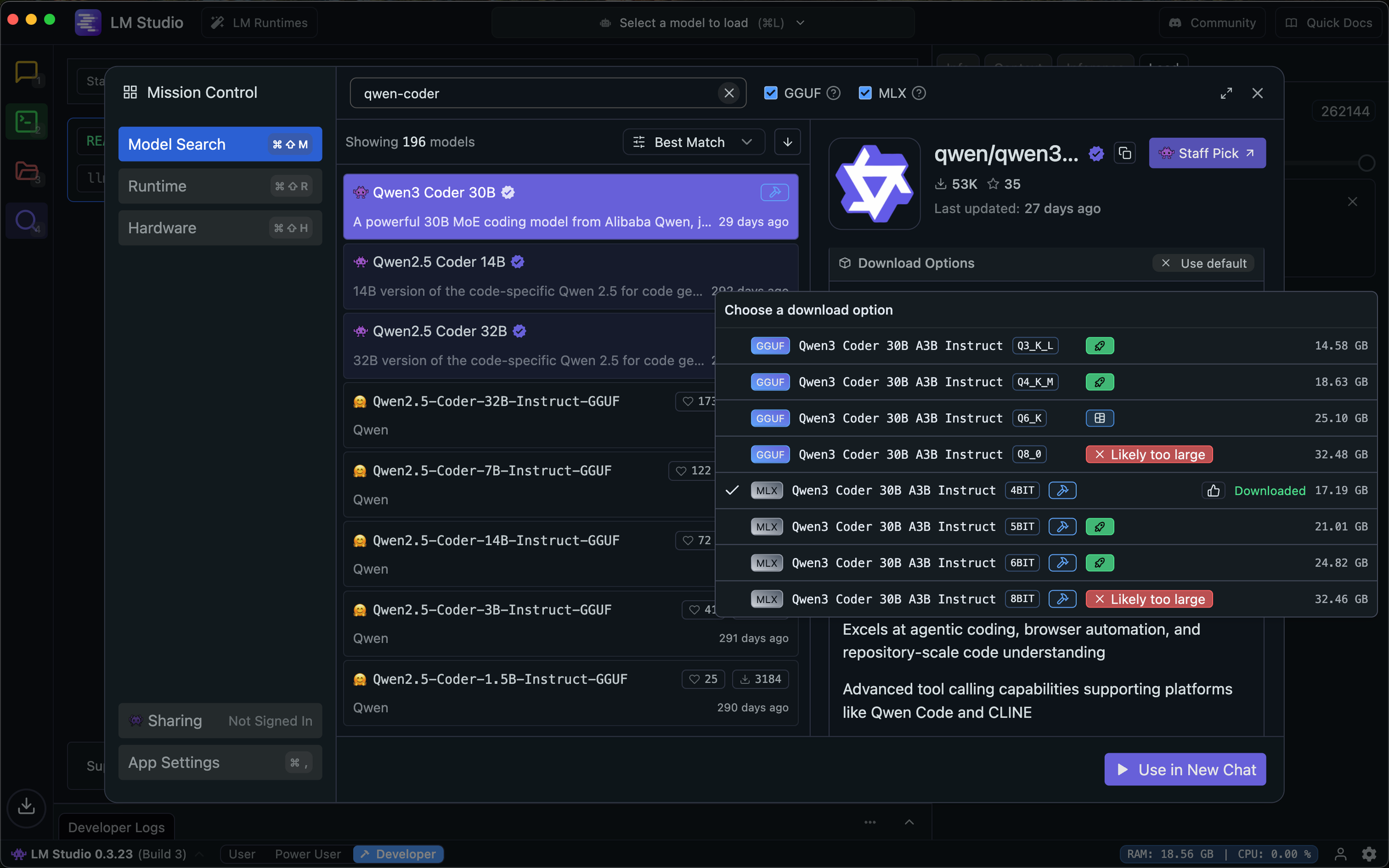Click the sort direction arrow button
The width and height of the screenshot is (1389, 868).
tap(787, 142)
